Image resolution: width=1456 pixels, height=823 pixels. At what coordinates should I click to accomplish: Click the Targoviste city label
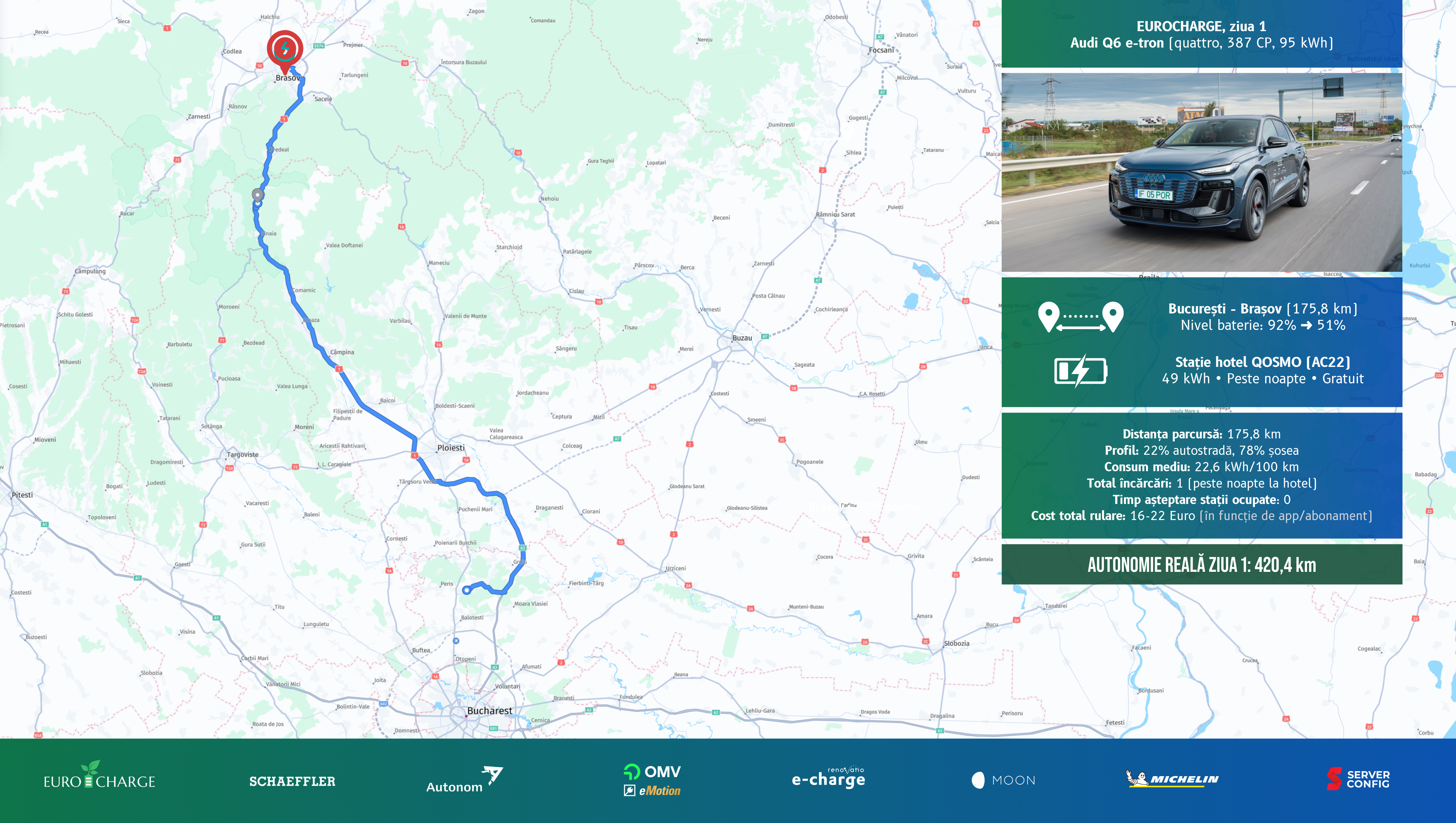(x=242, y=455)
